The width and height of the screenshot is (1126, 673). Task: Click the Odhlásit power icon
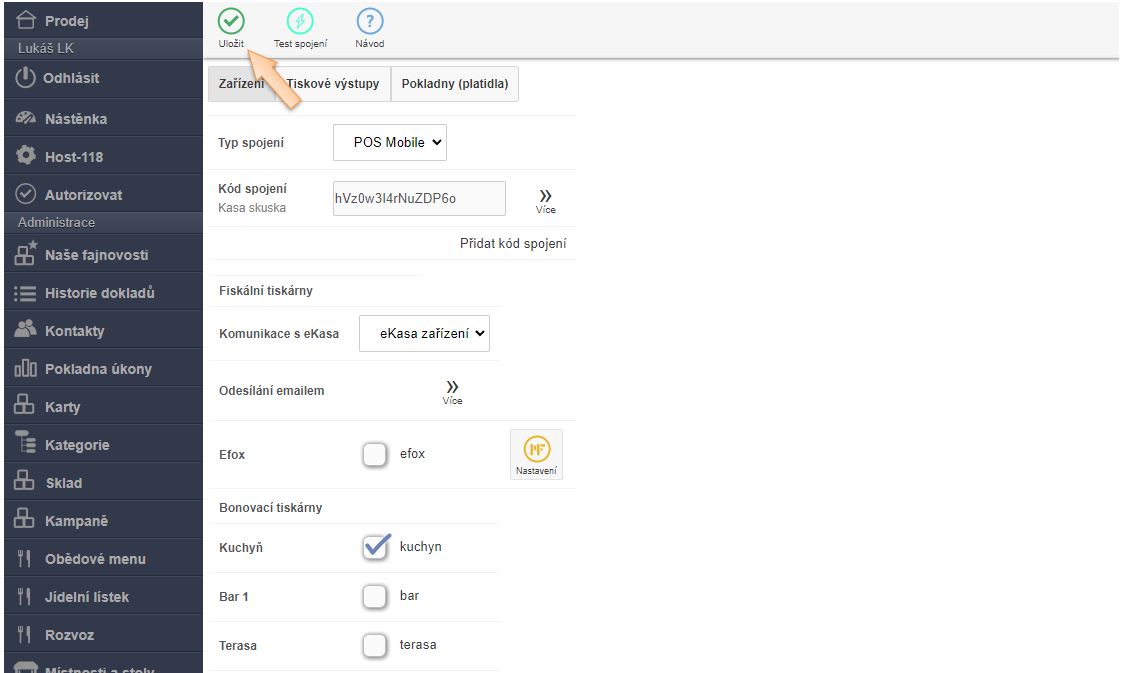(x=25, y=78)
